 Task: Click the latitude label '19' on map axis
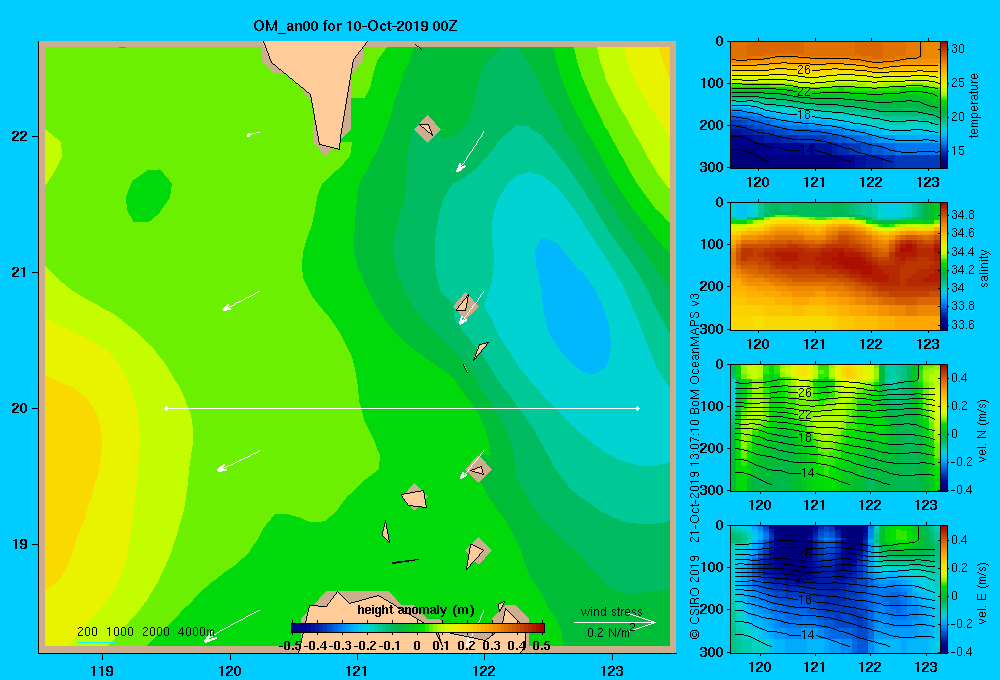[x=20, y=544]
